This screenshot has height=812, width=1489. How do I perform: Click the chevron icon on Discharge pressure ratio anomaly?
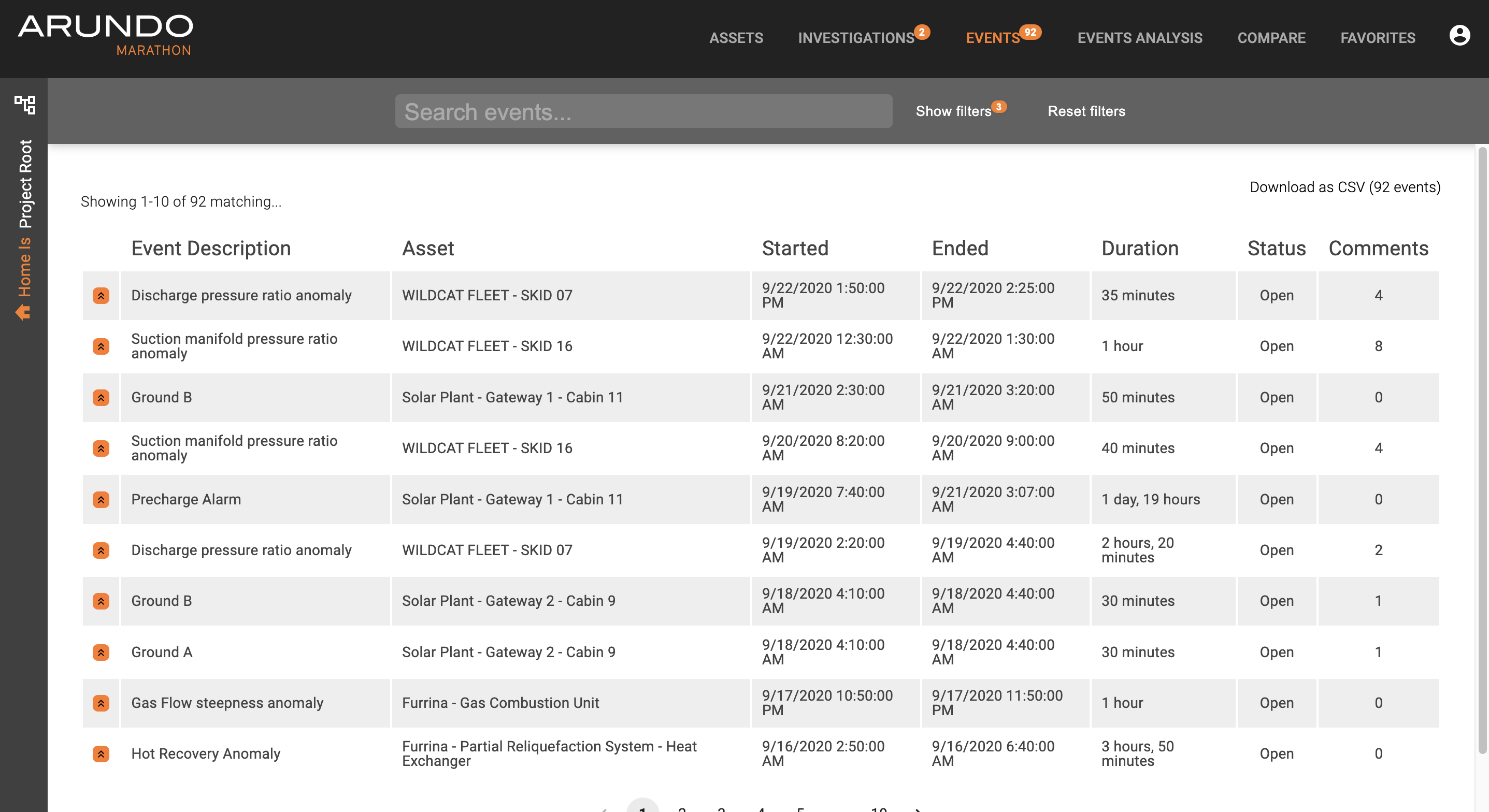101,295
